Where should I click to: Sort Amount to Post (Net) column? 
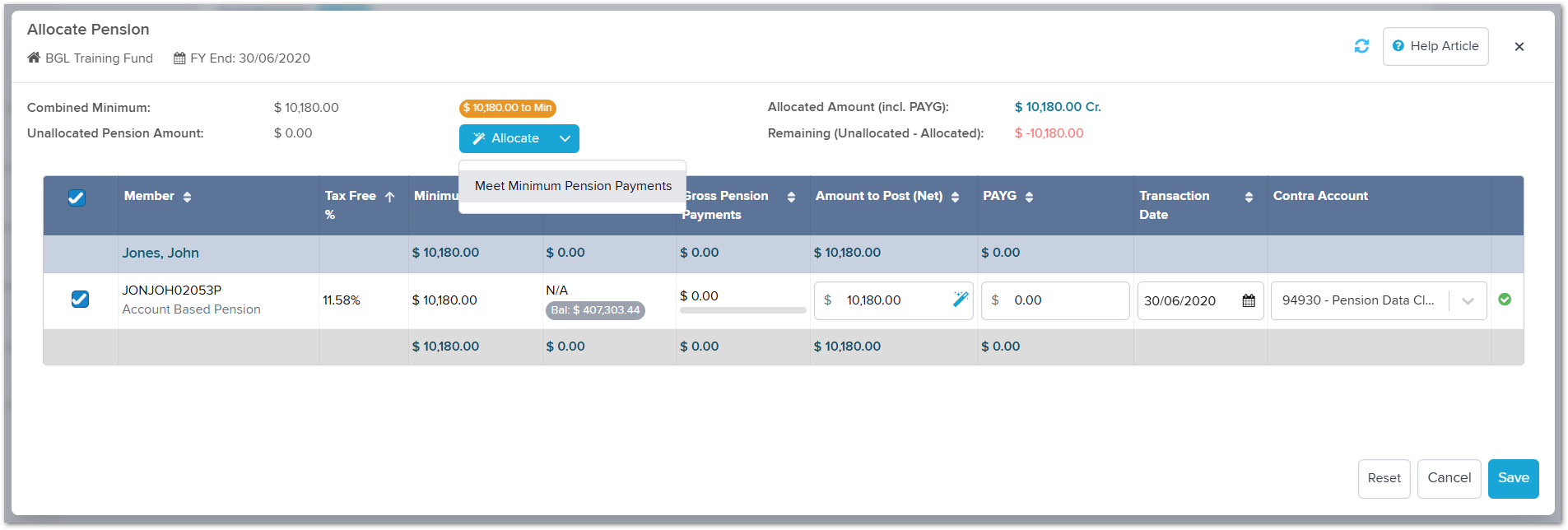click(955, 197)
